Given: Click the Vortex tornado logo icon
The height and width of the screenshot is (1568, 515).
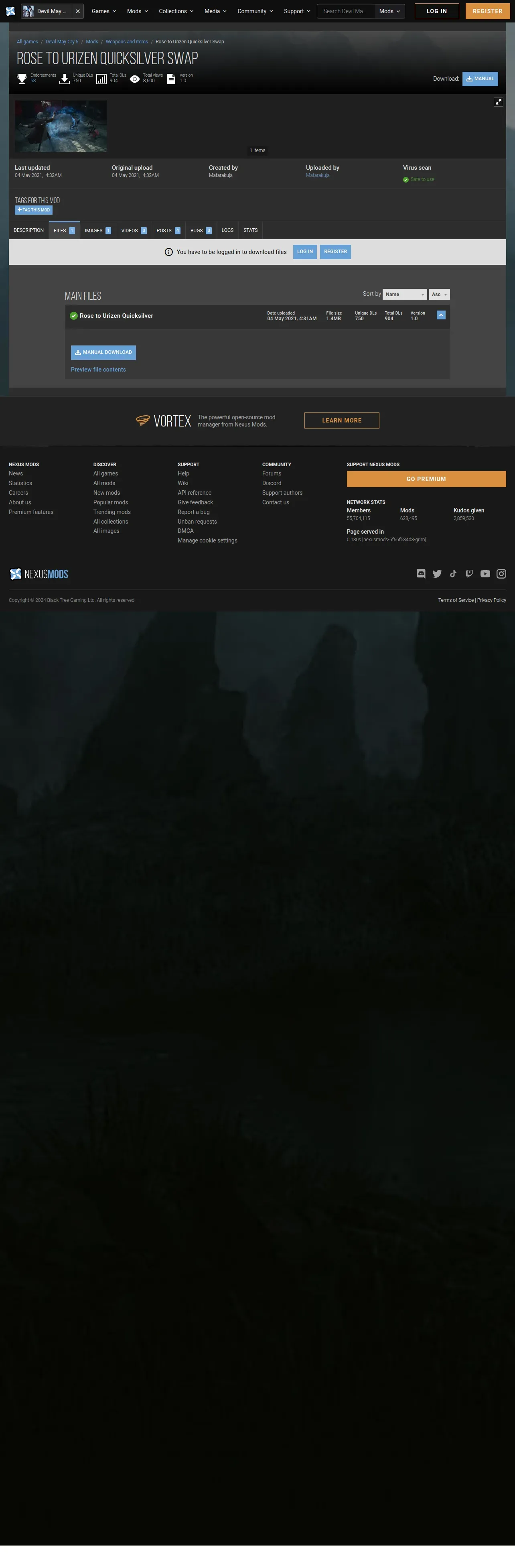Looking at the screenshot, I should 142,420.
